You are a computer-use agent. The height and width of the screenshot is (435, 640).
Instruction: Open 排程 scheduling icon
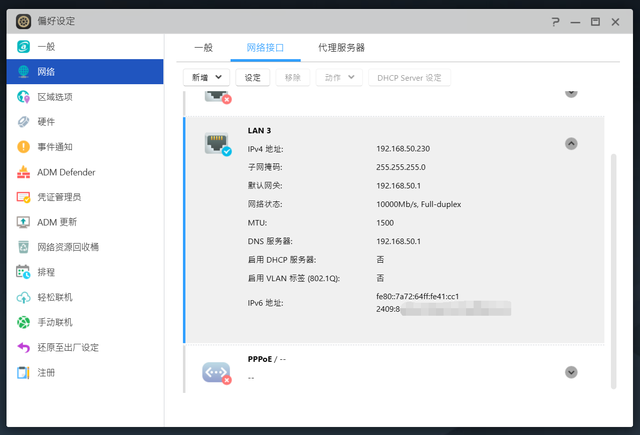[24, 272]
